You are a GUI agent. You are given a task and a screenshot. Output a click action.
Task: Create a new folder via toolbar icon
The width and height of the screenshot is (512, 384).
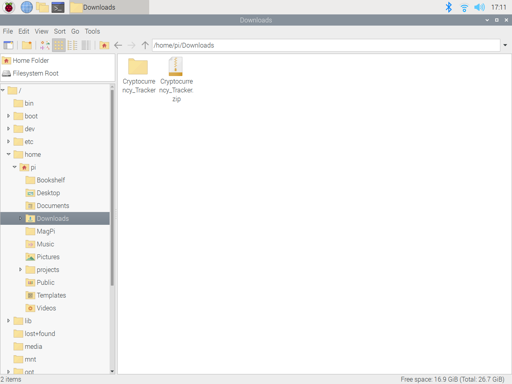27,45
